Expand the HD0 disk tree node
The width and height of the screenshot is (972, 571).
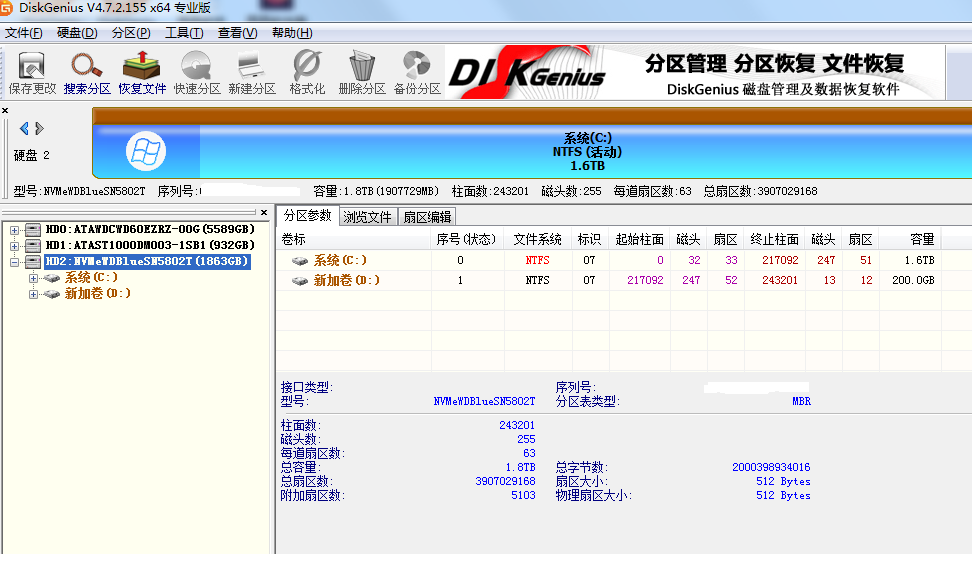14,230
